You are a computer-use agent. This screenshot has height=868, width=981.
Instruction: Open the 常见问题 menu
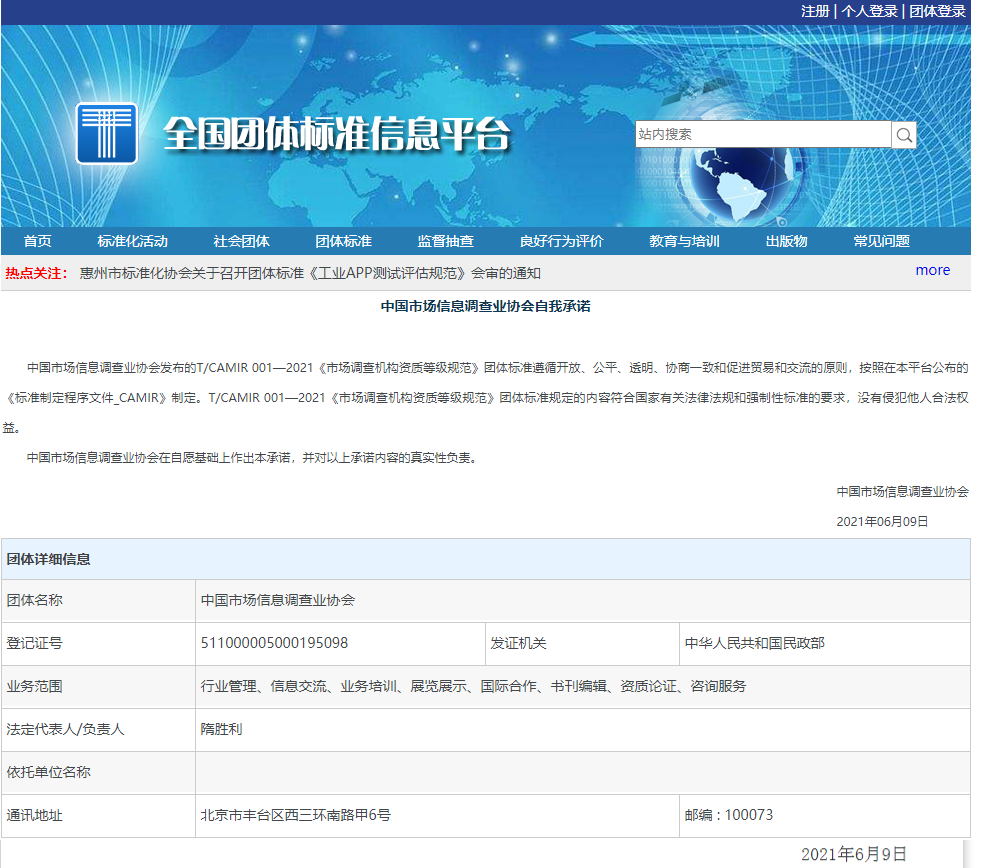[x=882, y=241]
